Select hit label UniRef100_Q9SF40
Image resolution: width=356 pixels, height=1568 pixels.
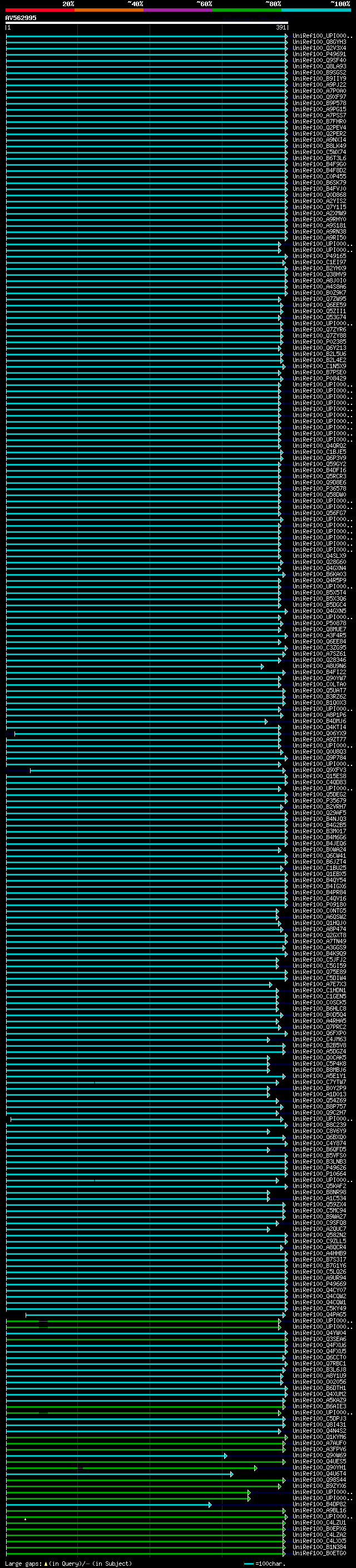point(319,60)
